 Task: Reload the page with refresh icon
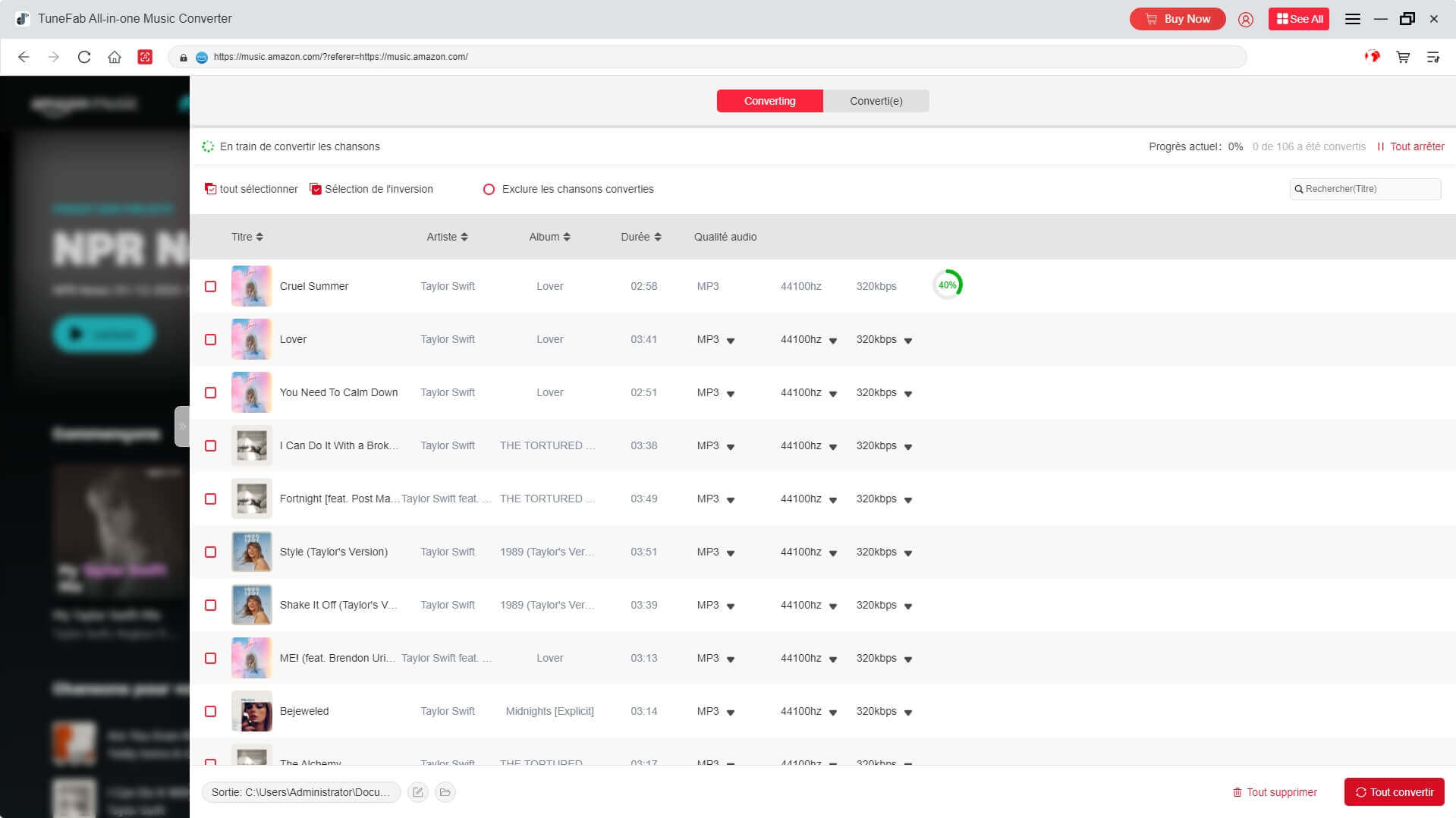click(x=84, y=57)
